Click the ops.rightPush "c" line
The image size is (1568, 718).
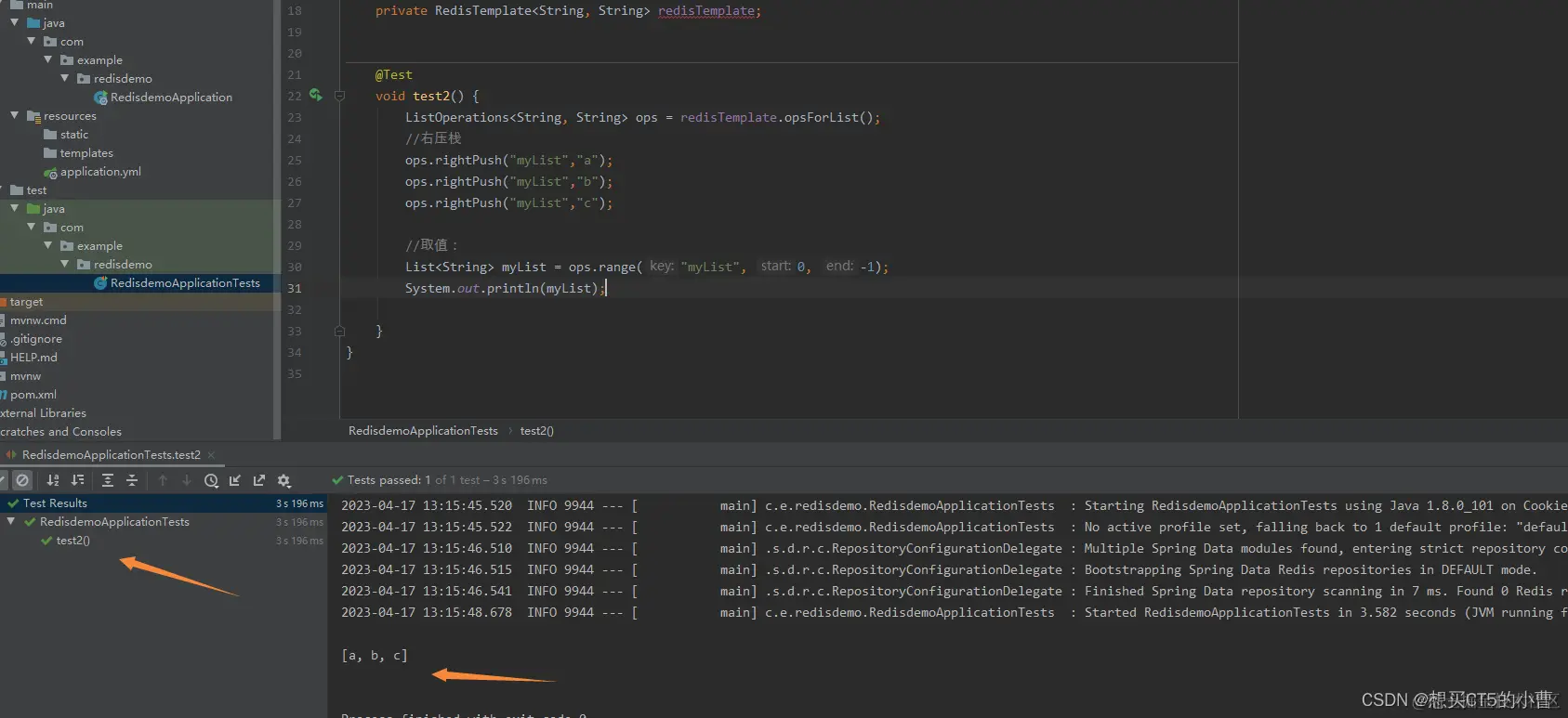click(x=508, y=203)
